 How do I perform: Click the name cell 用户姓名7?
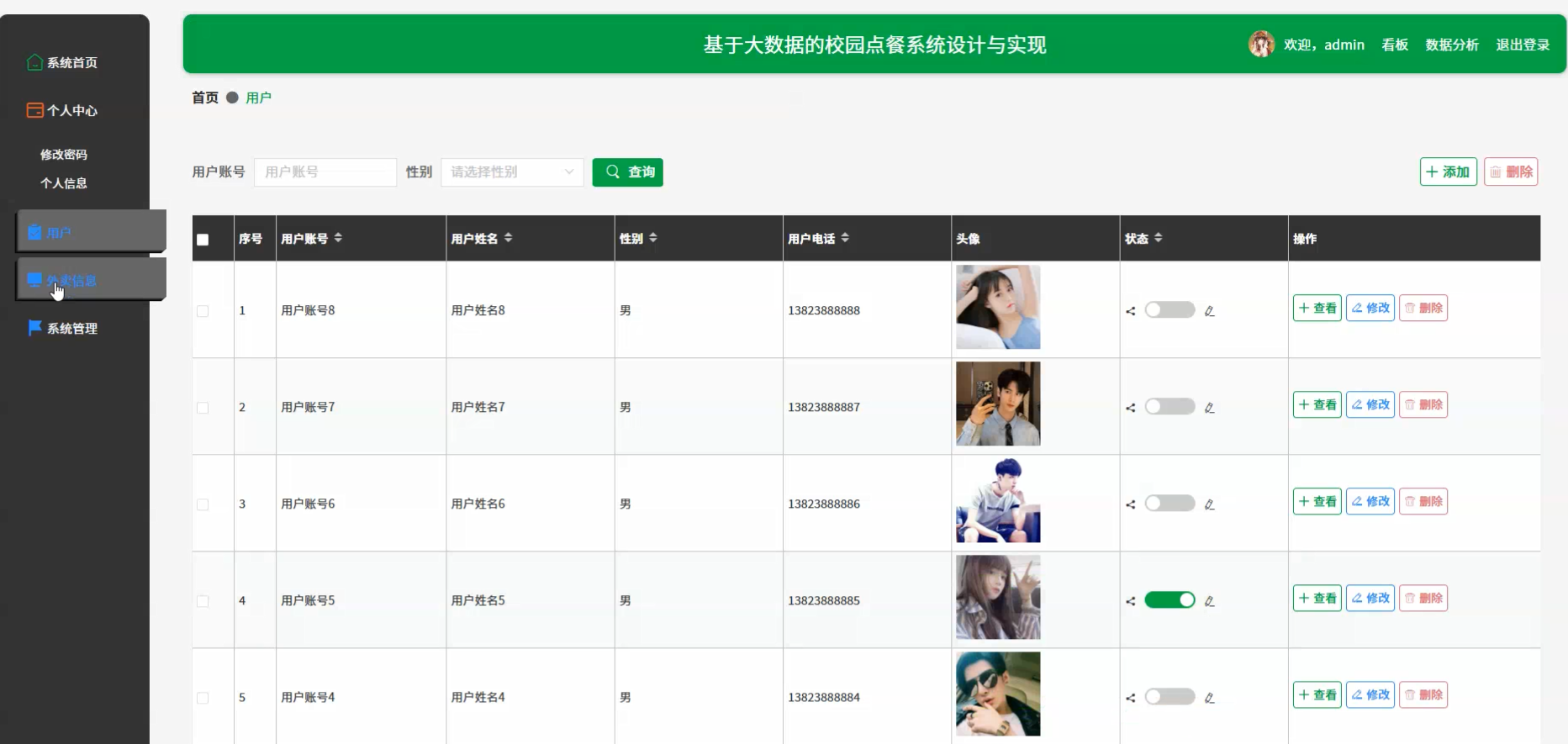click(x=478, y=407)
